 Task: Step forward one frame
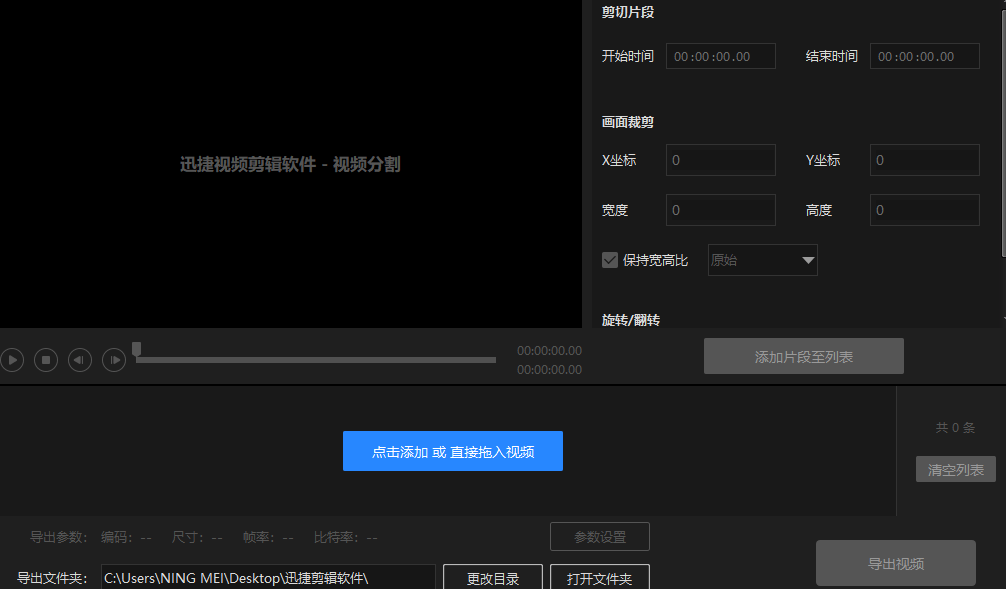[x=114, y=360]
